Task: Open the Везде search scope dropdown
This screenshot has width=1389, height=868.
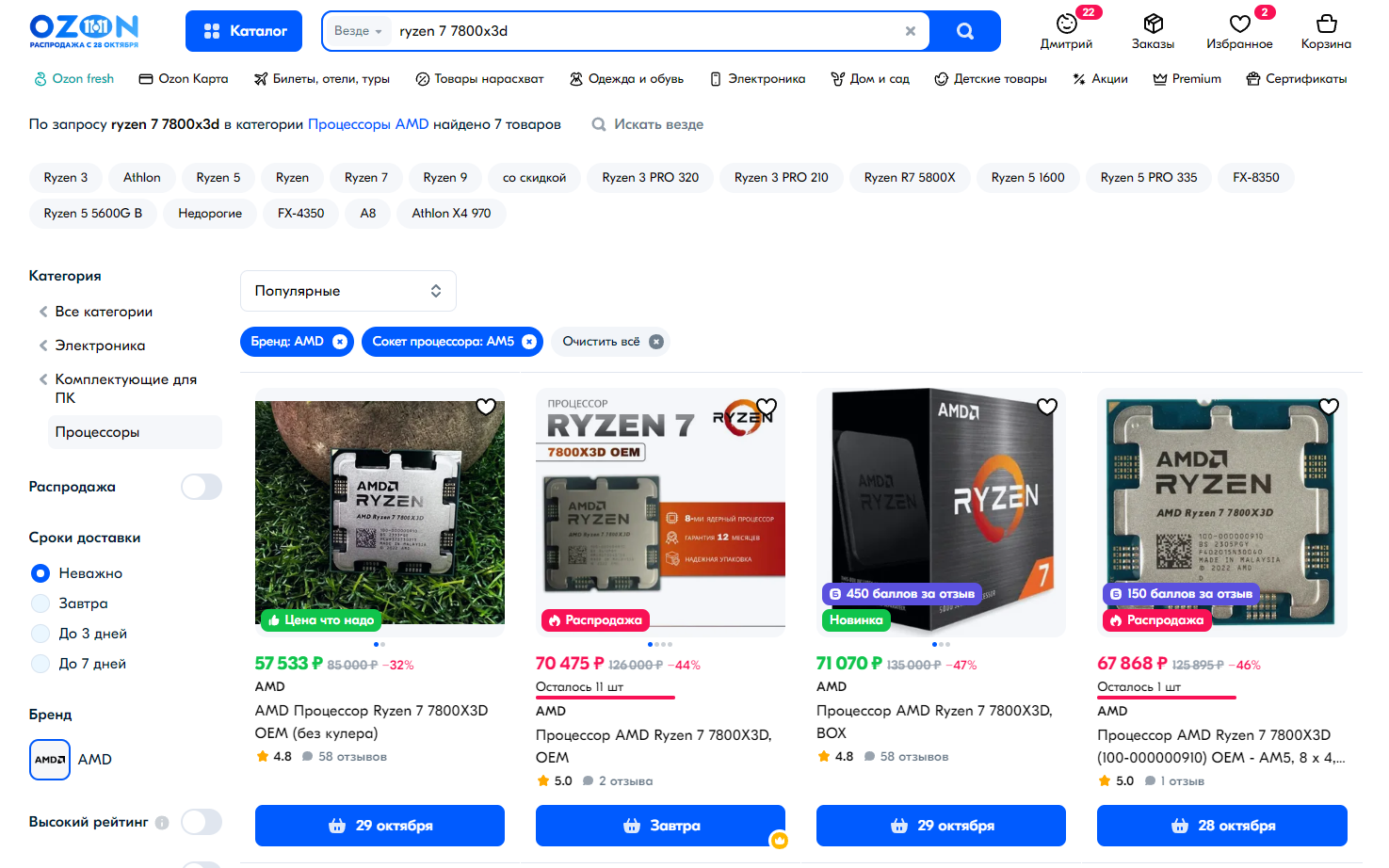Action: point(358,31)
